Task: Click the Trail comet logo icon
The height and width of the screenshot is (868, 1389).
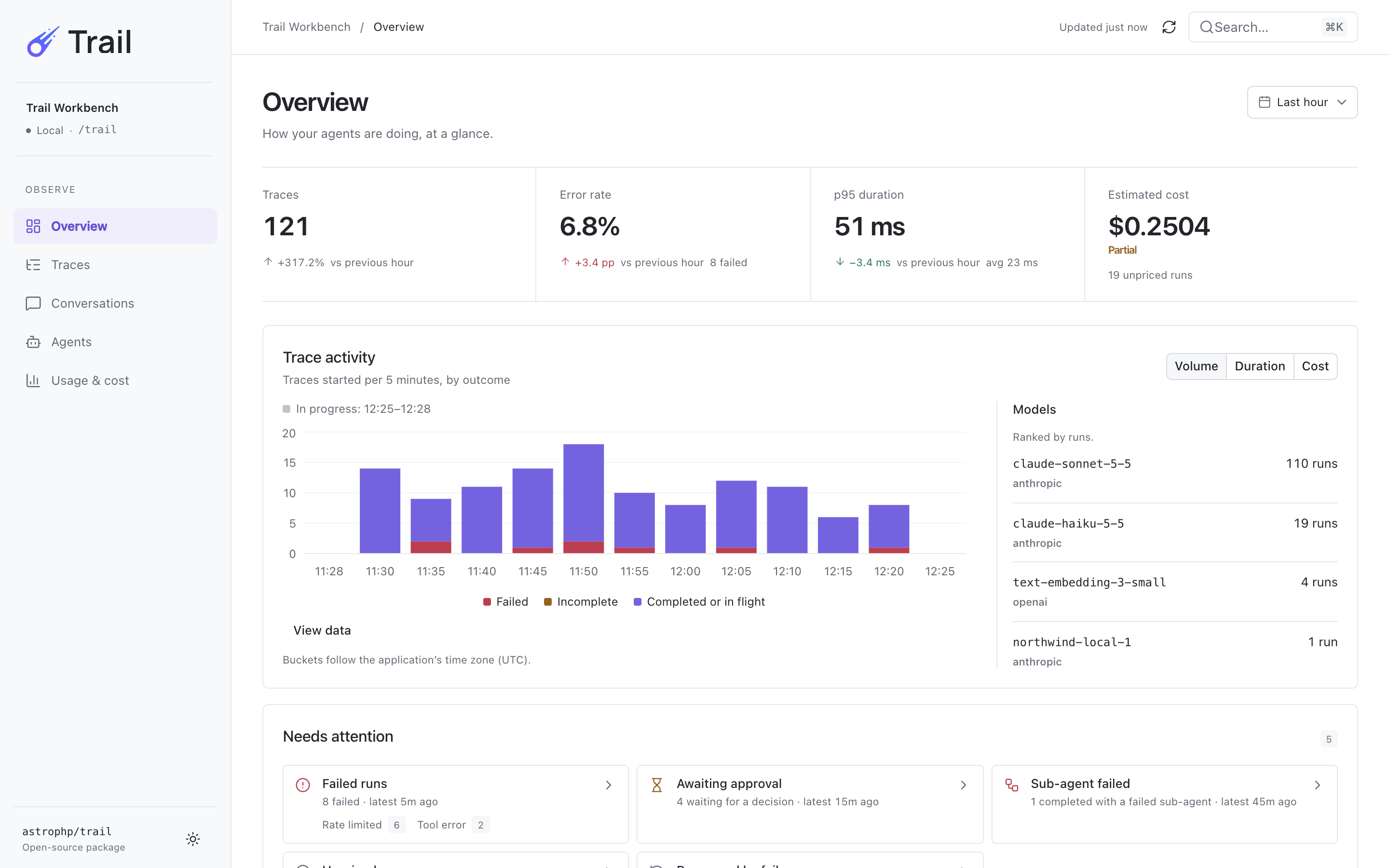Action: click(43, 41)
